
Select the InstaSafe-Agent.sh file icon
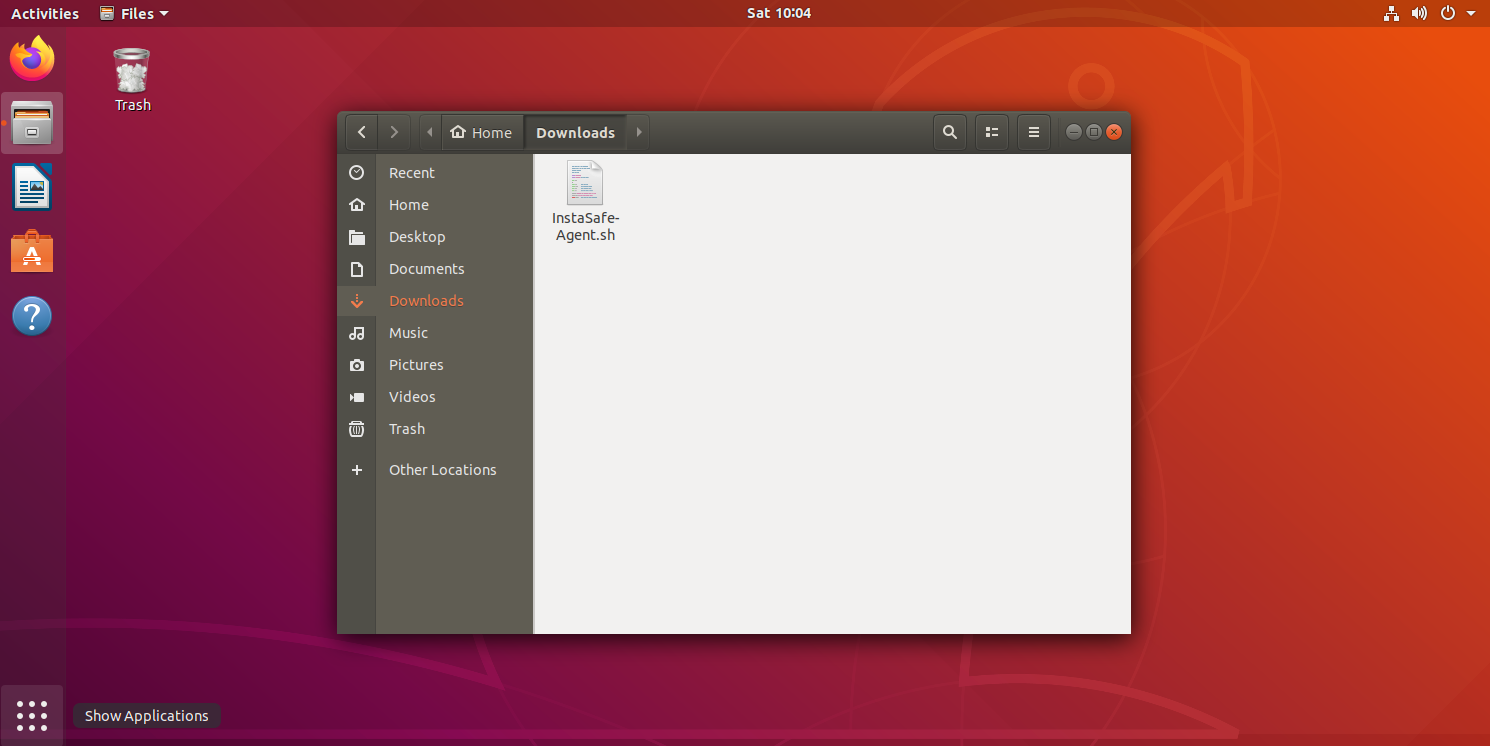(x=585, y=183)
